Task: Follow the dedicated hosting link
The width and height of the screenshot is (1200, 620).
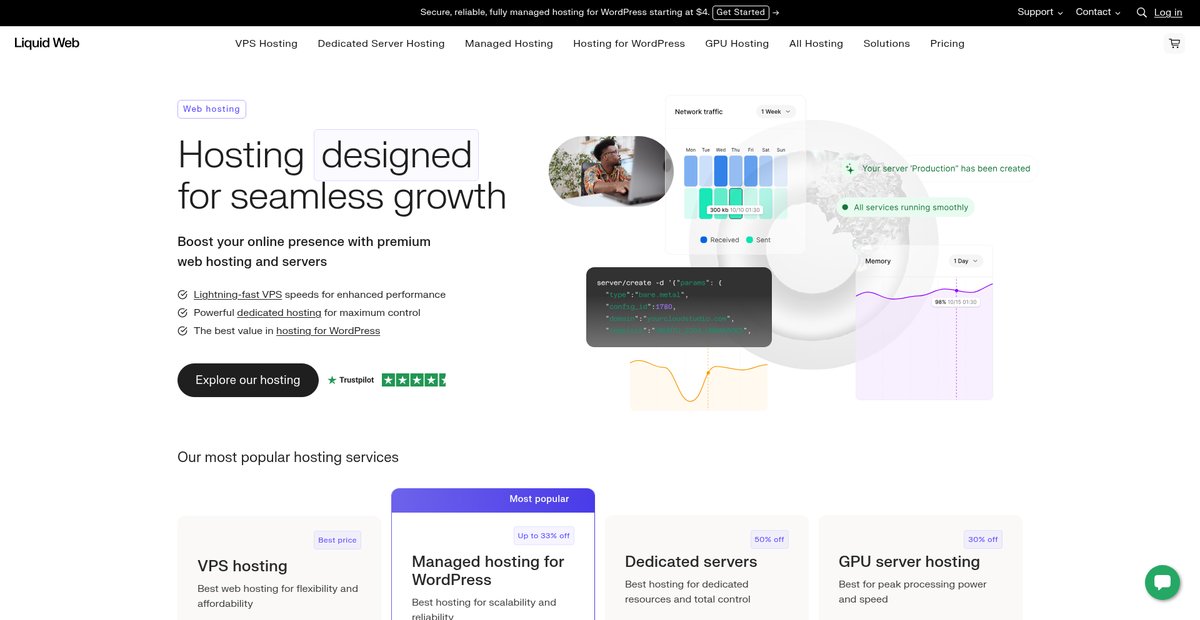Action: [279, 313]
